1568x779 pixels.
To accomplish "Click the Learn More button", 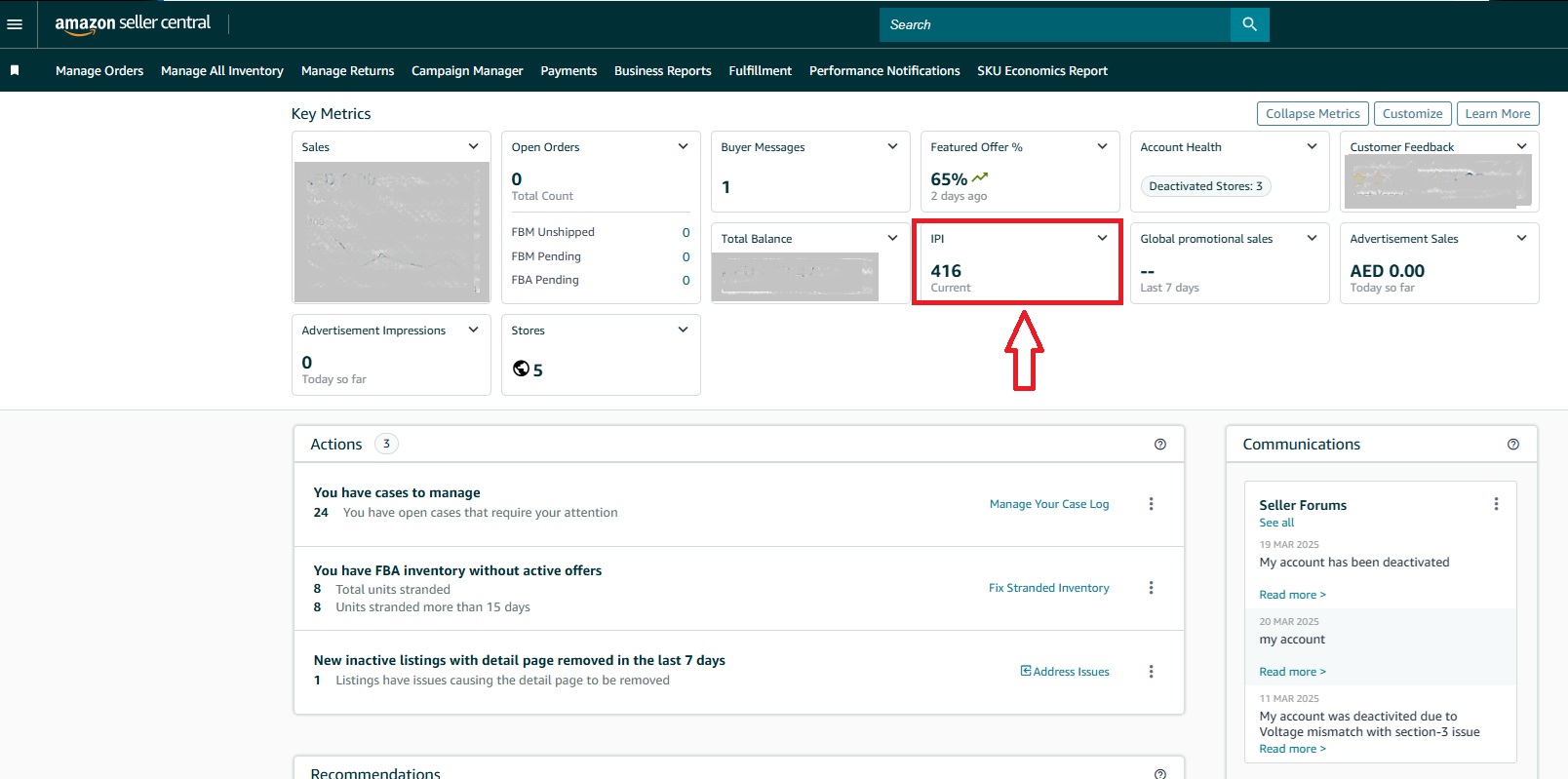I will pyautogui.click(x=1498, y=114).
